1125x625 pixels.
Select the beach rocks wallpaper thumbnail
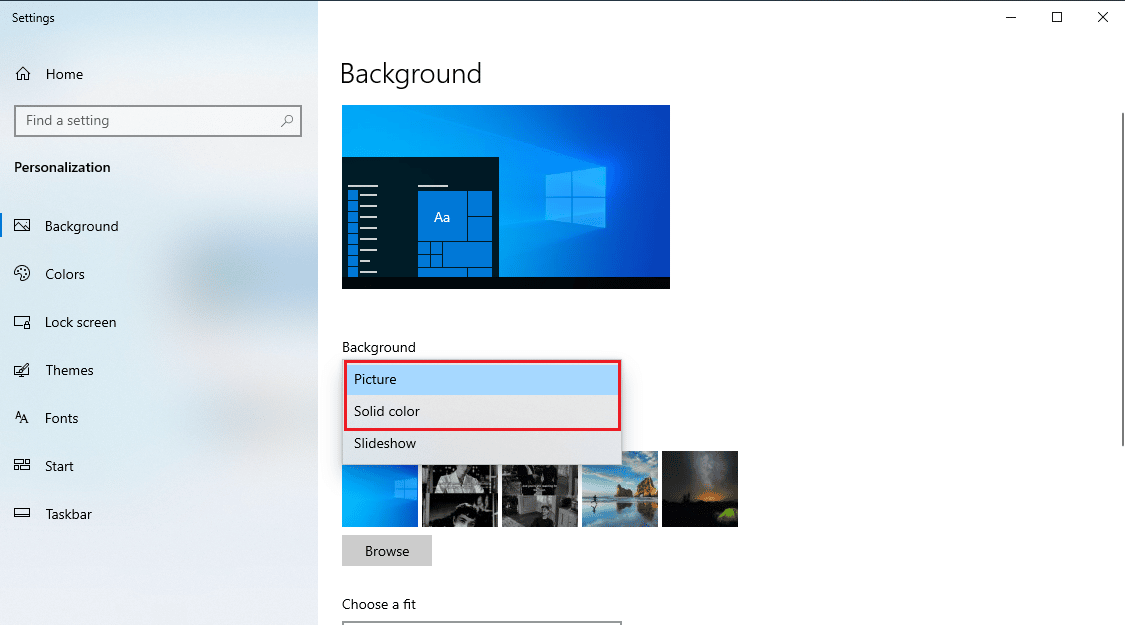pos(620,489)
